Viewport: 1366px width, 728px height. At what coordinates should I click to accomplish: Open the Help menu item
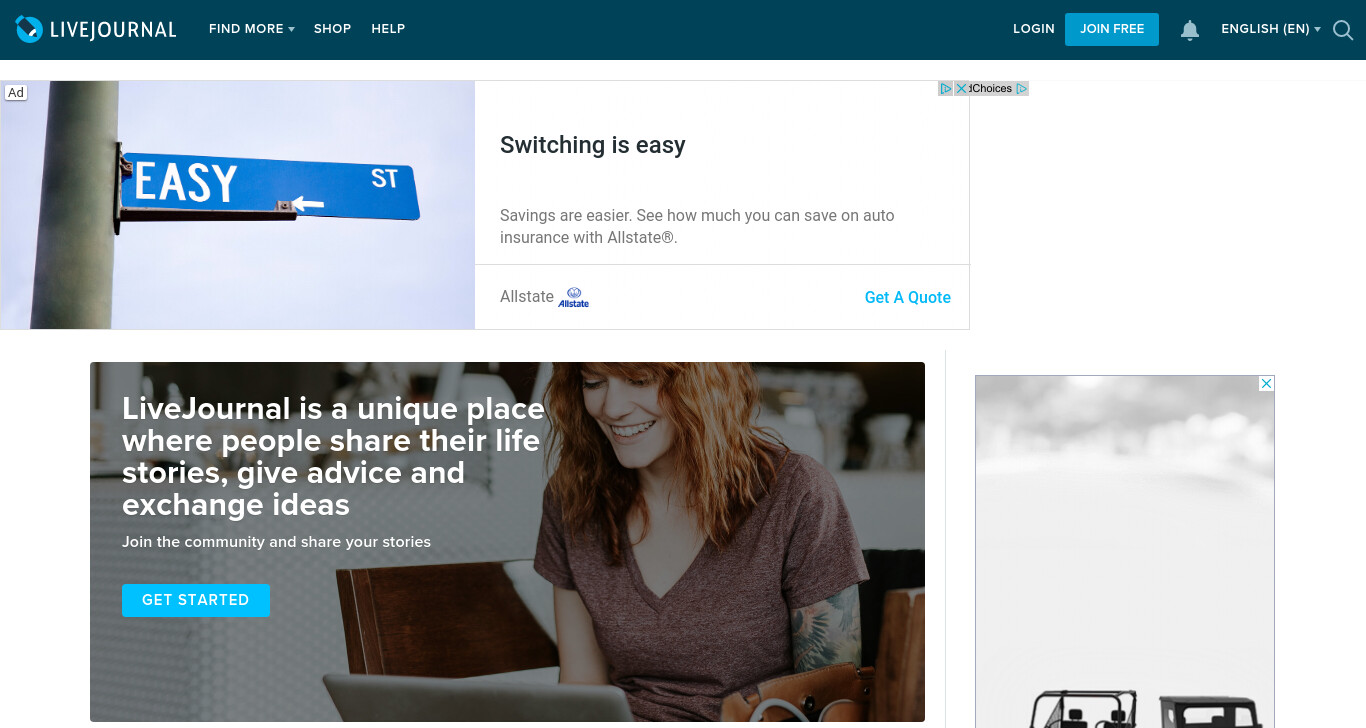click(x=388, y=29)
